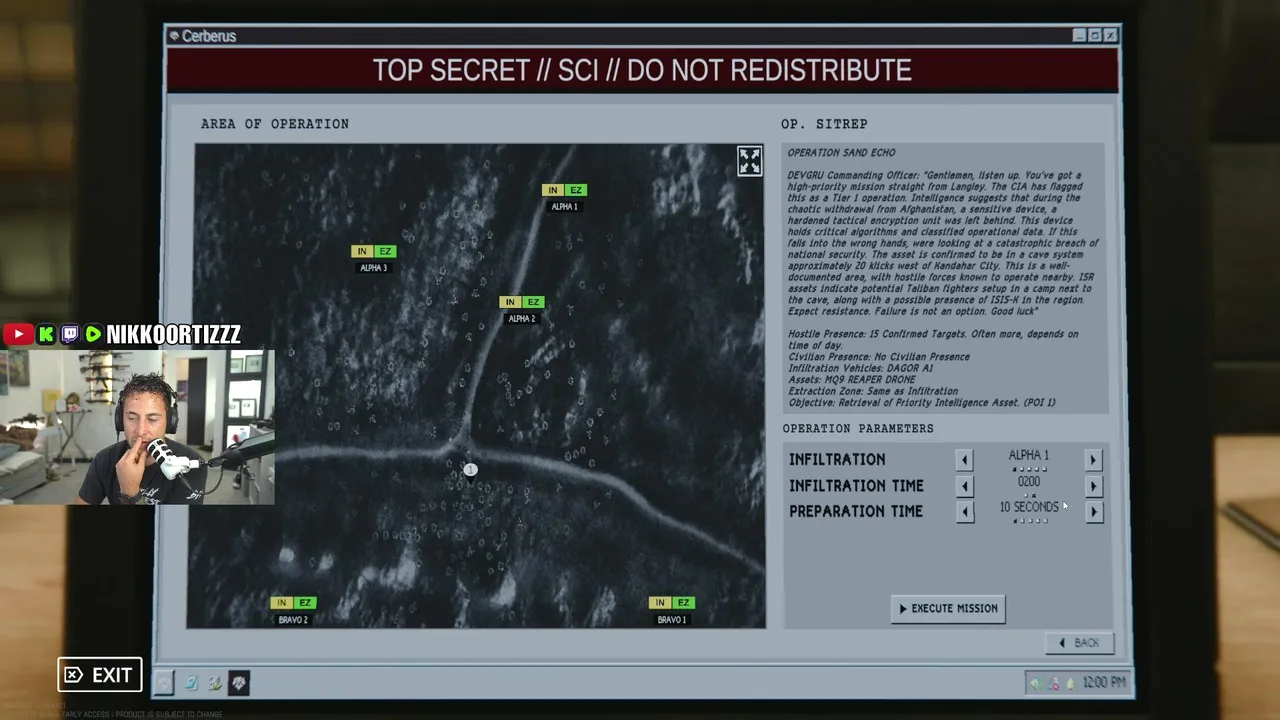
Task: Decrease the preparation time
Action: click(965, 512)
